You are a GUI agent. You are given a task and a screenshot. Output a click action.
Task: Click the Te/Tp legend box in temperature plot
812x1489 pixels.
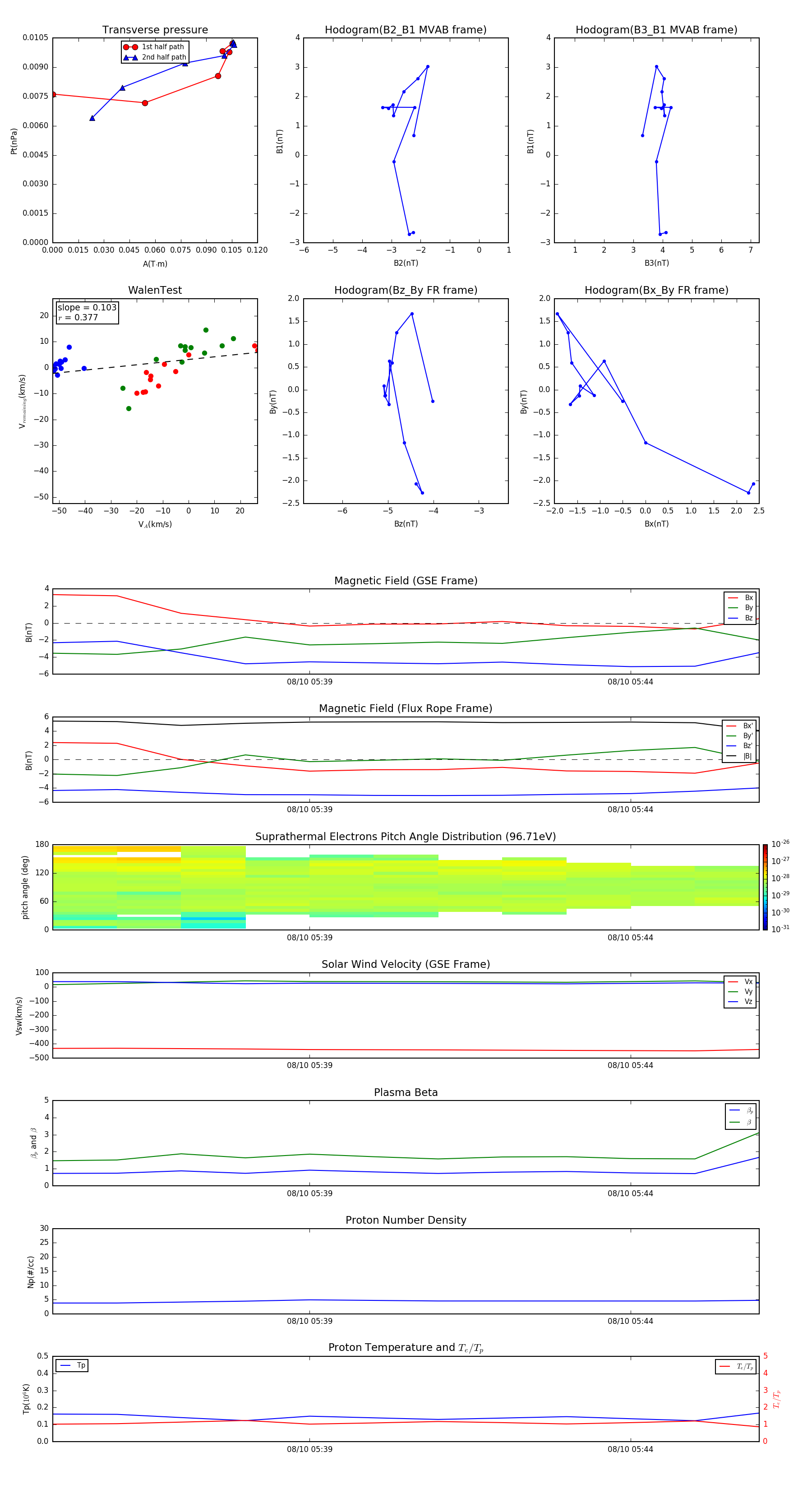pos(736,1367)
